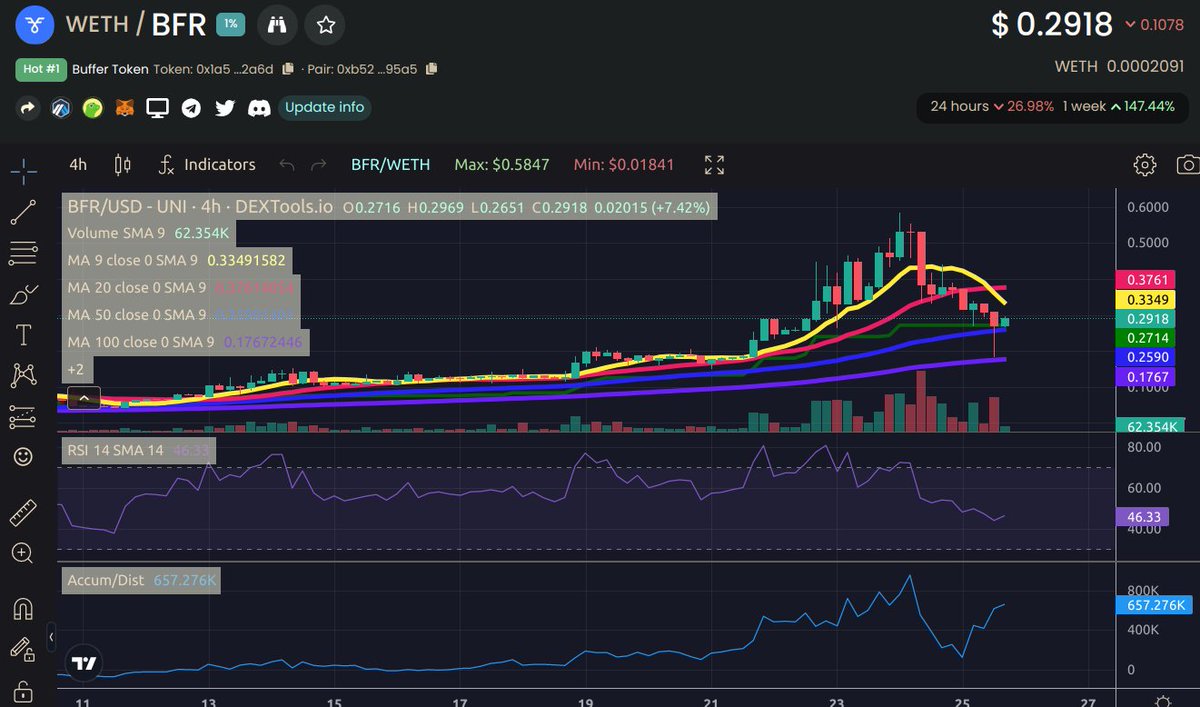Open the Telegram link icon

(x=191, y=107)
